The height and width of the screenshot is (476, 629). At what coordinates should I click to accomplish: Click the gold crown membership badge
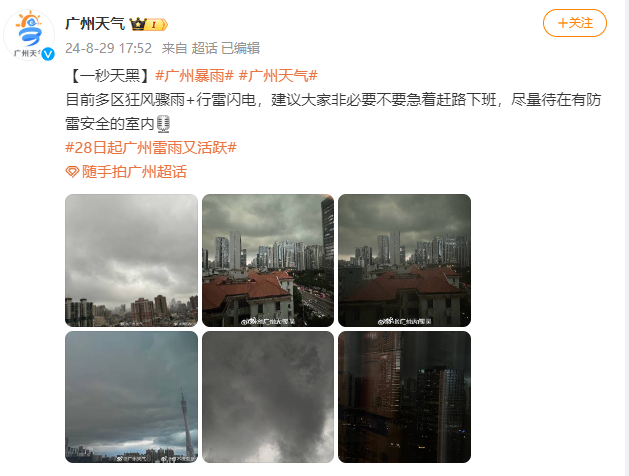pyautogui.click(x=148, y=24)
